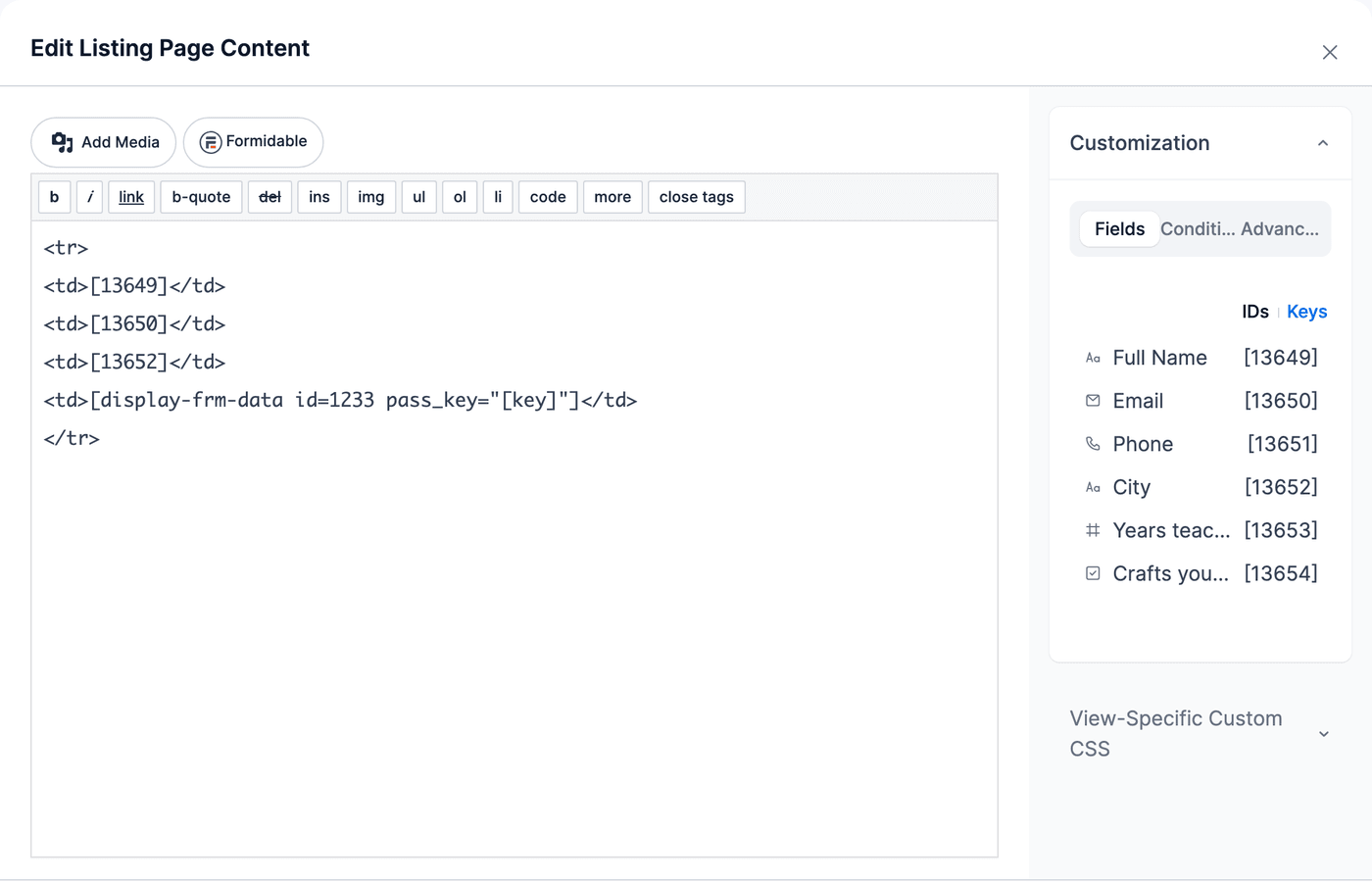The image size is (1372, 882).
Task: Show field IDs
Action: [1254, 312]
